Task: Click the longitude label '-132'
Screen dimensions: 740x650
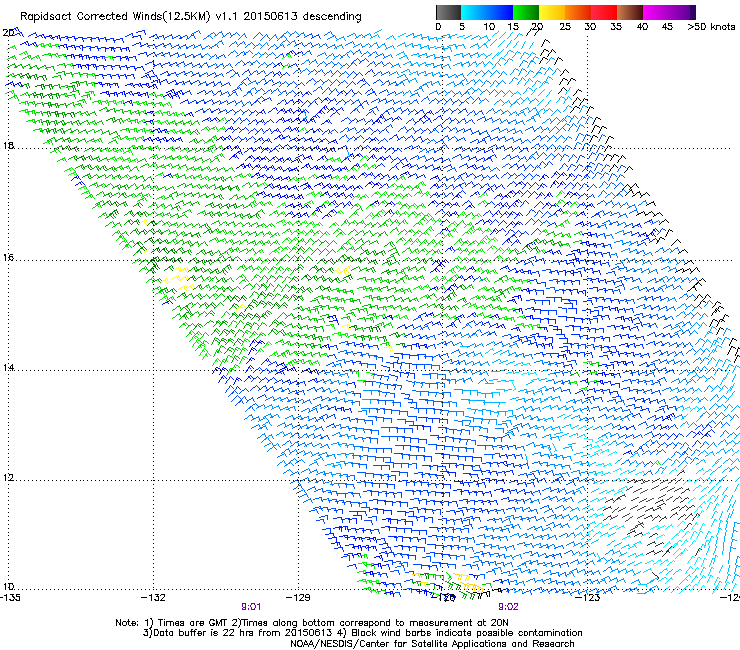Action: pyautogui.click(x=153, y=598)
